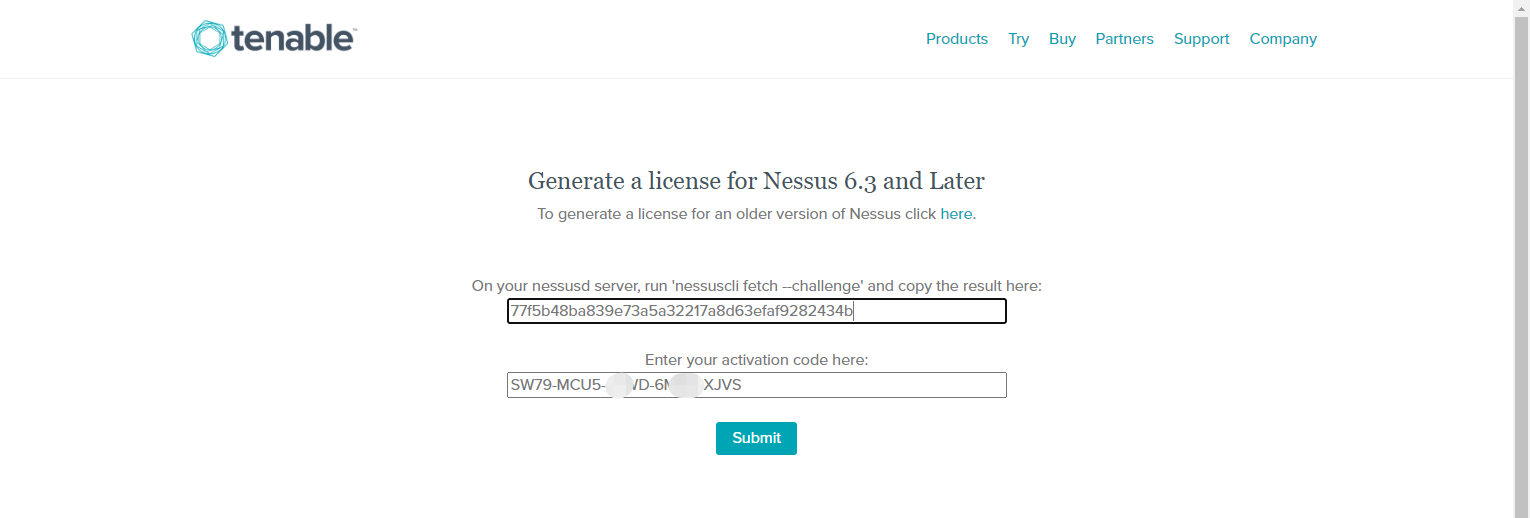1530x518 pixels.
Task: Click the SW79-MCU5 start of activation code
Action: coord(556,385)
